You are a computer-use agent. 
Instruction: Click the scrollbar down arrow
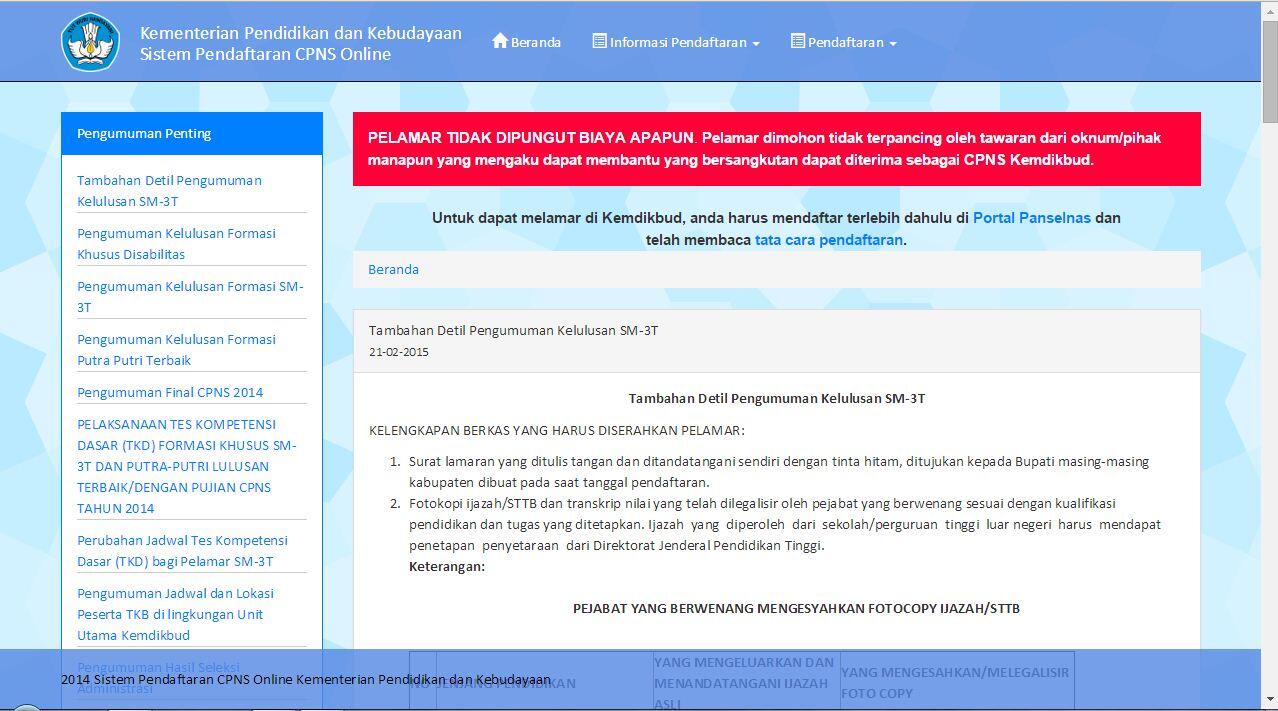coord(1269,699)
